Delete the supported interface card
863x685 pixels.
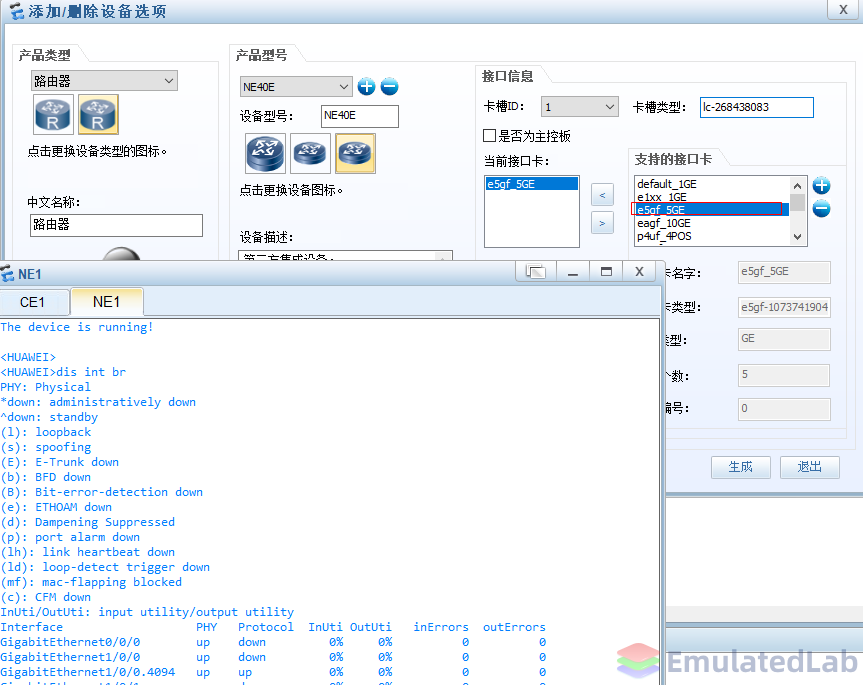tap(822, 209)
